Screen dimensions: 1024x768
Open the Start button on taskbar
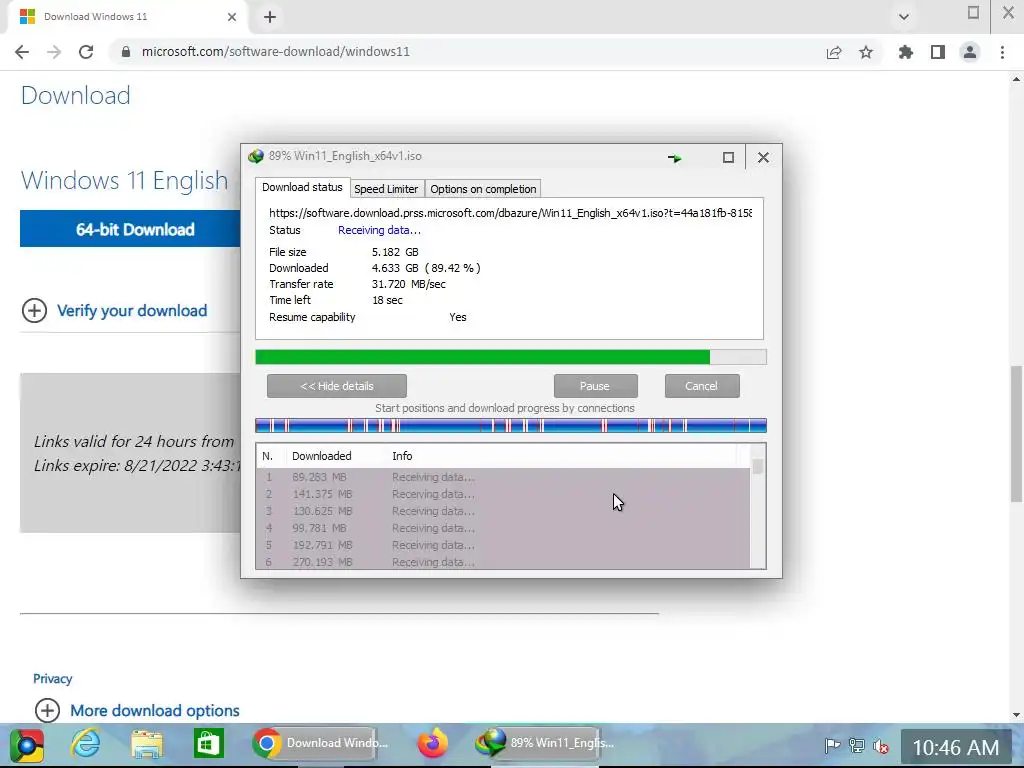27,744
